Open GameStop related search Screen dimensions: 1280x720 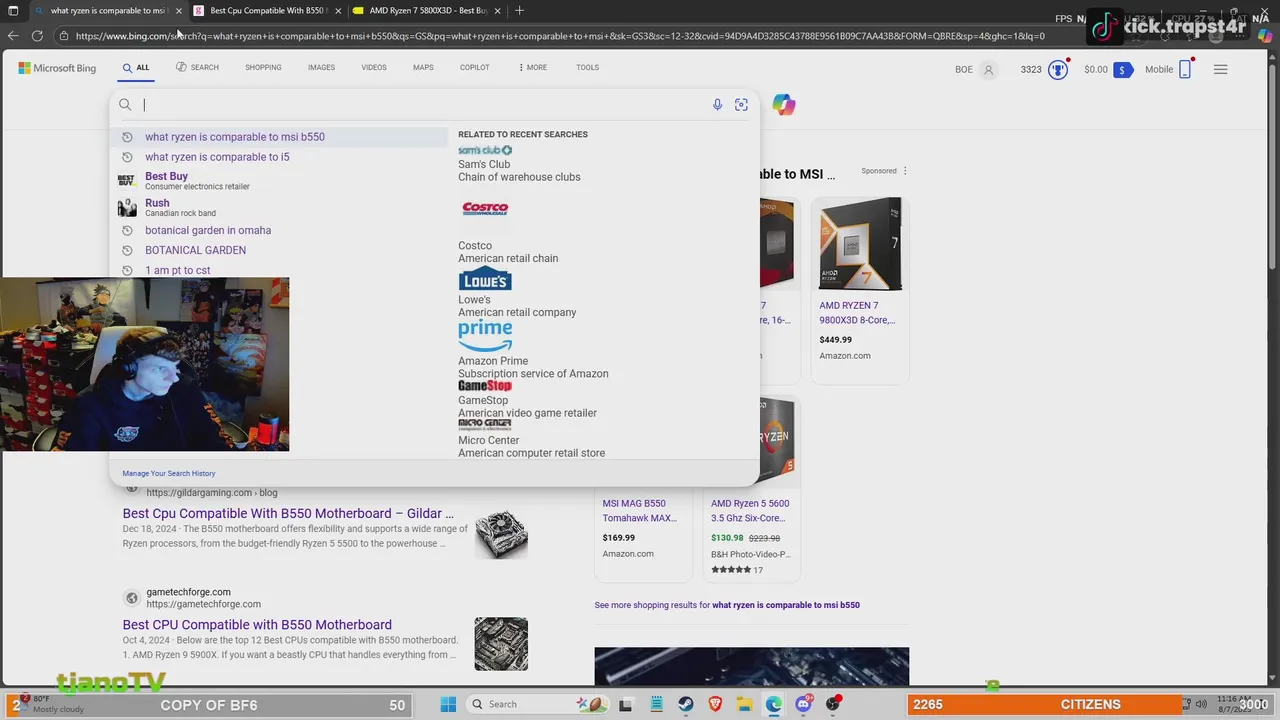tap(527, 399)
